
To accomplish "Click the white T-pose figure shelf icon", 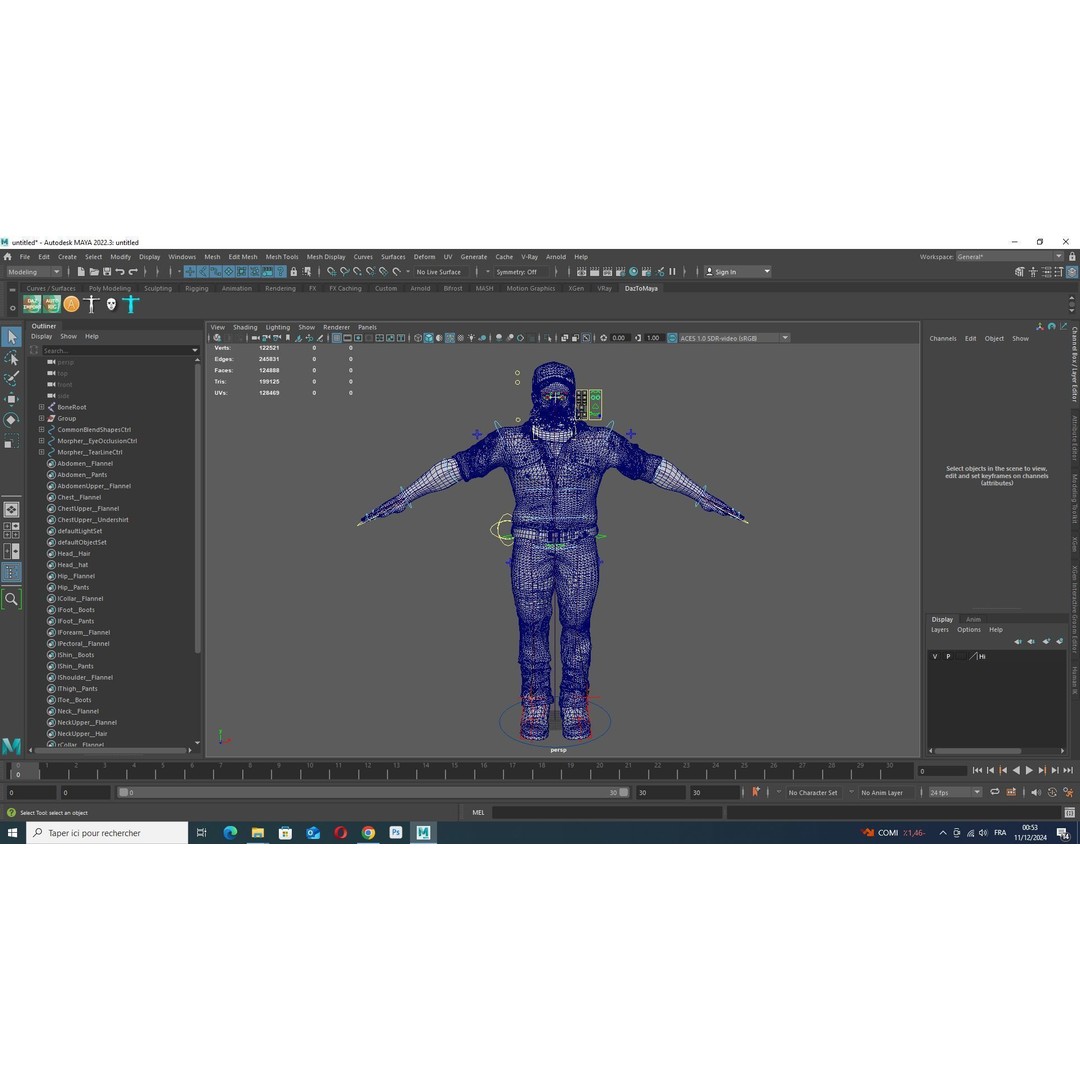I will (x=92, y=304).
